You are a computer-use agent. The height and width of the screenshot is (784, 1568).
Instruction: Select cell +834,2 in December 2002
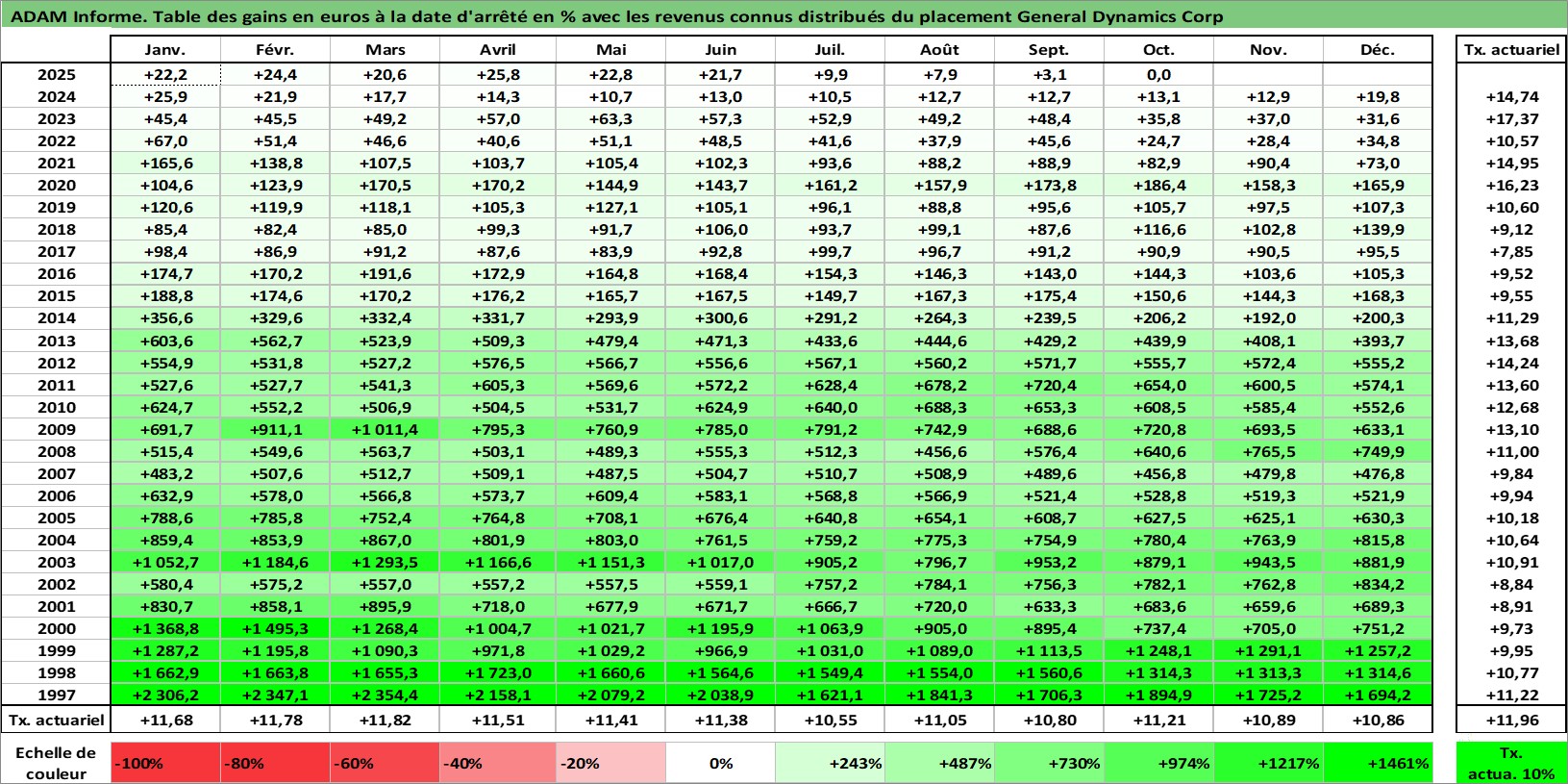tap(1378, 584)
